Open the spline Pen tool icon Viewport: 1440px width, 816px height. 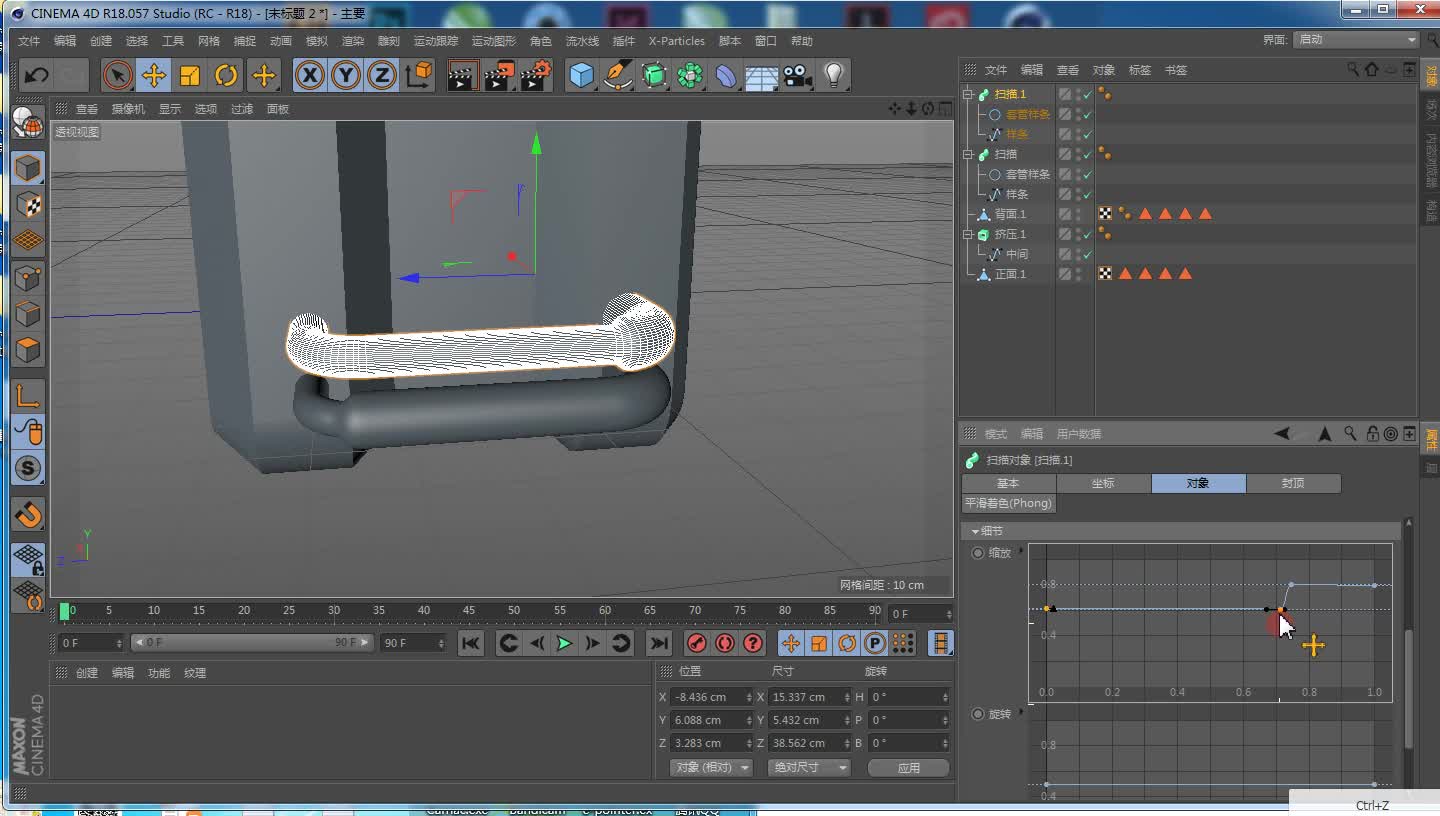click(x=617, y=75)
